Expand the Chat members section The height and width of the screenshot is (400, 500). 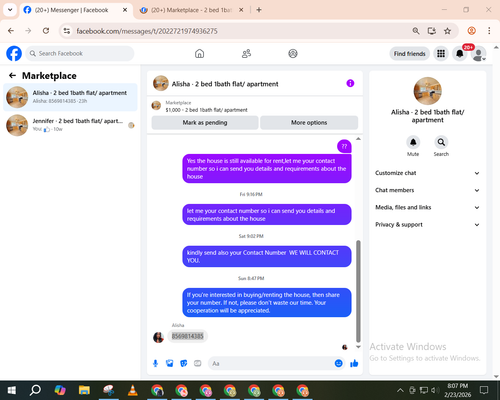point(427,190)
